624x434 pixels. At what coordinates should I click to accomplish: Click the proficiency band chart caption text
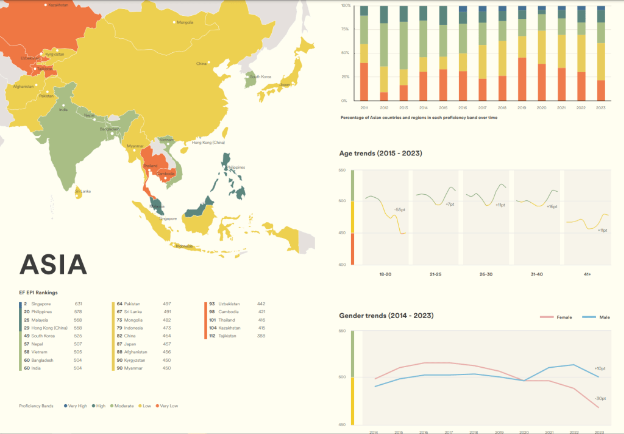point(418,117)
